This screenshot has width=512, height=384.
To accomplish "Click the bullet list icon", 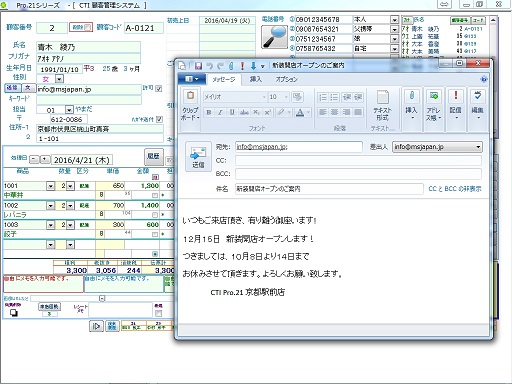I will coord(334,97).
